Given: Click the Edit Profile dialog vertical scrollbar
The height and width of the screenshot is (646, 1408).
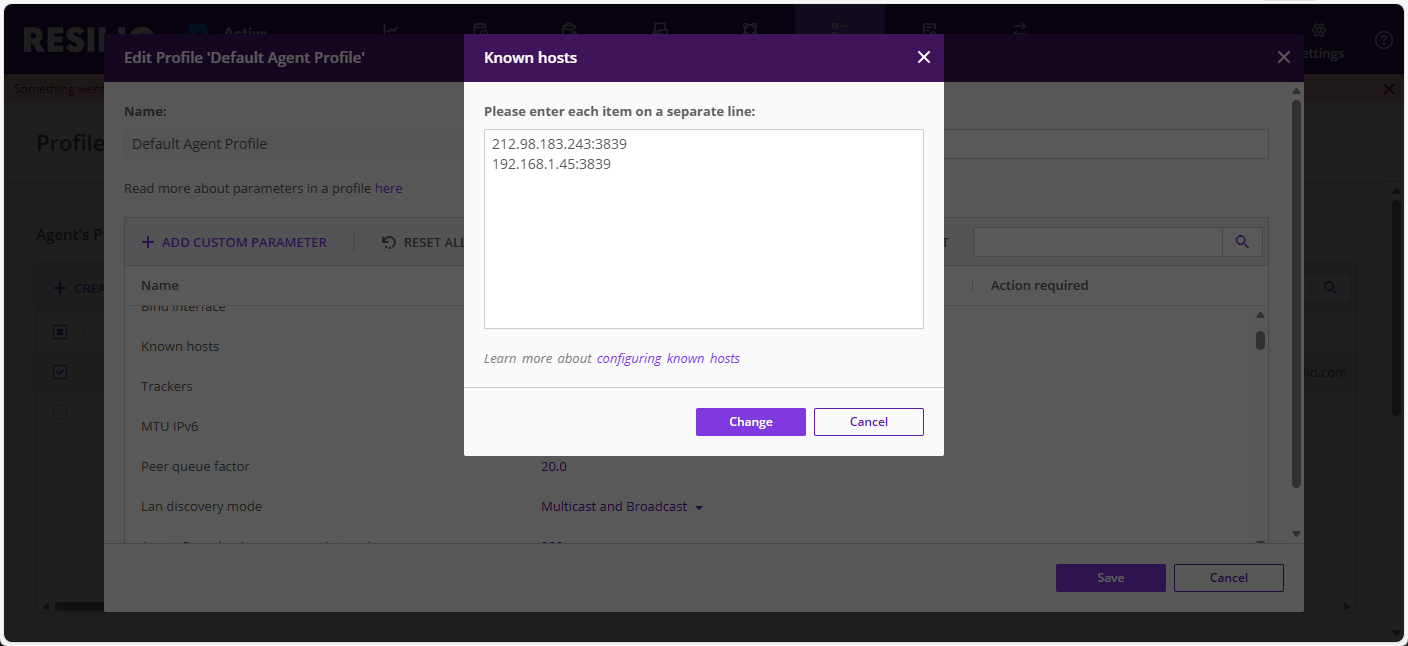Looking at the screenshot, I should pyautogui.click(x=1297, y=293).
